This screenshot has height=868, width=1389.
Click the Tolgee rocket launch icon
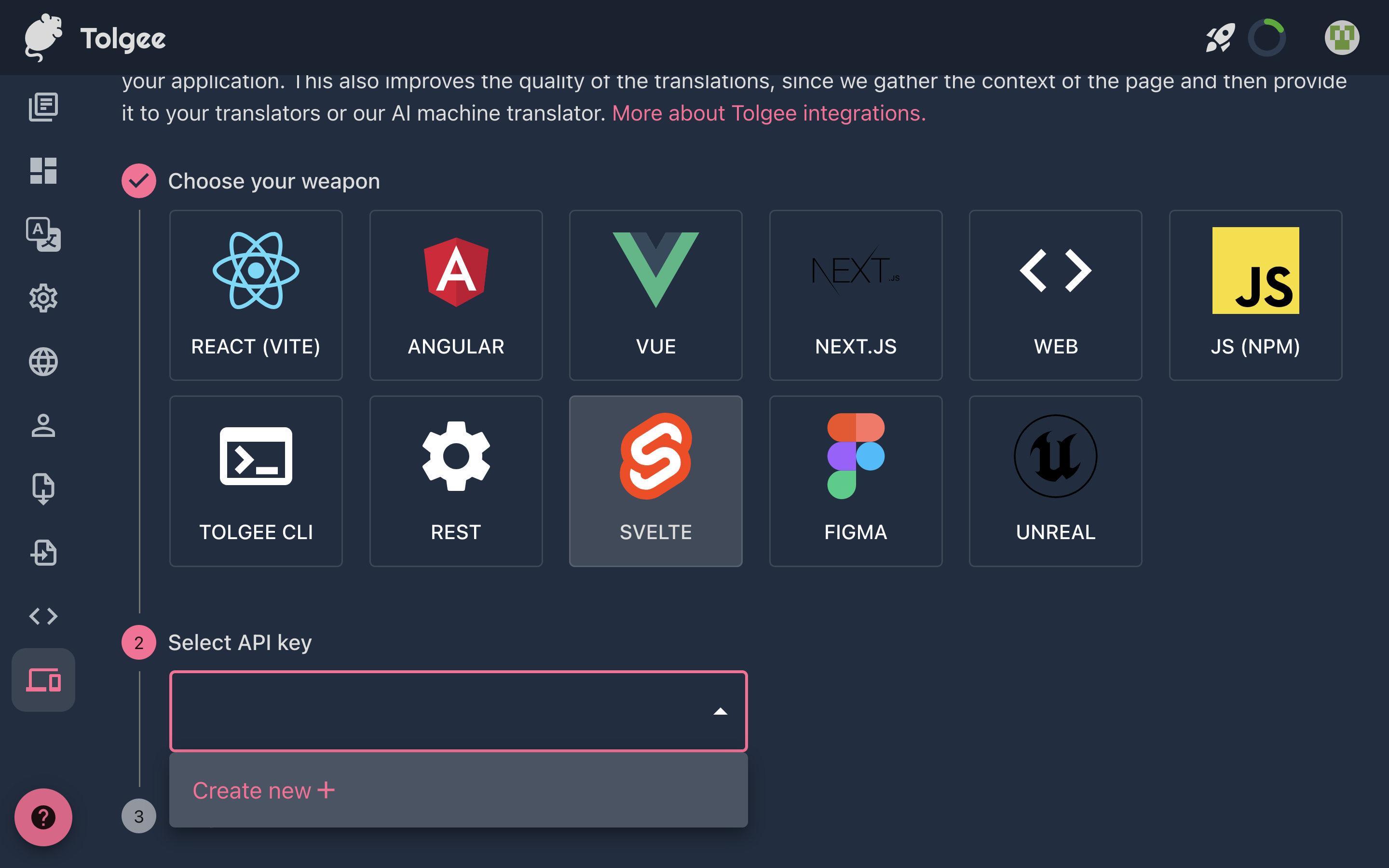click(x=1219, y=38)
